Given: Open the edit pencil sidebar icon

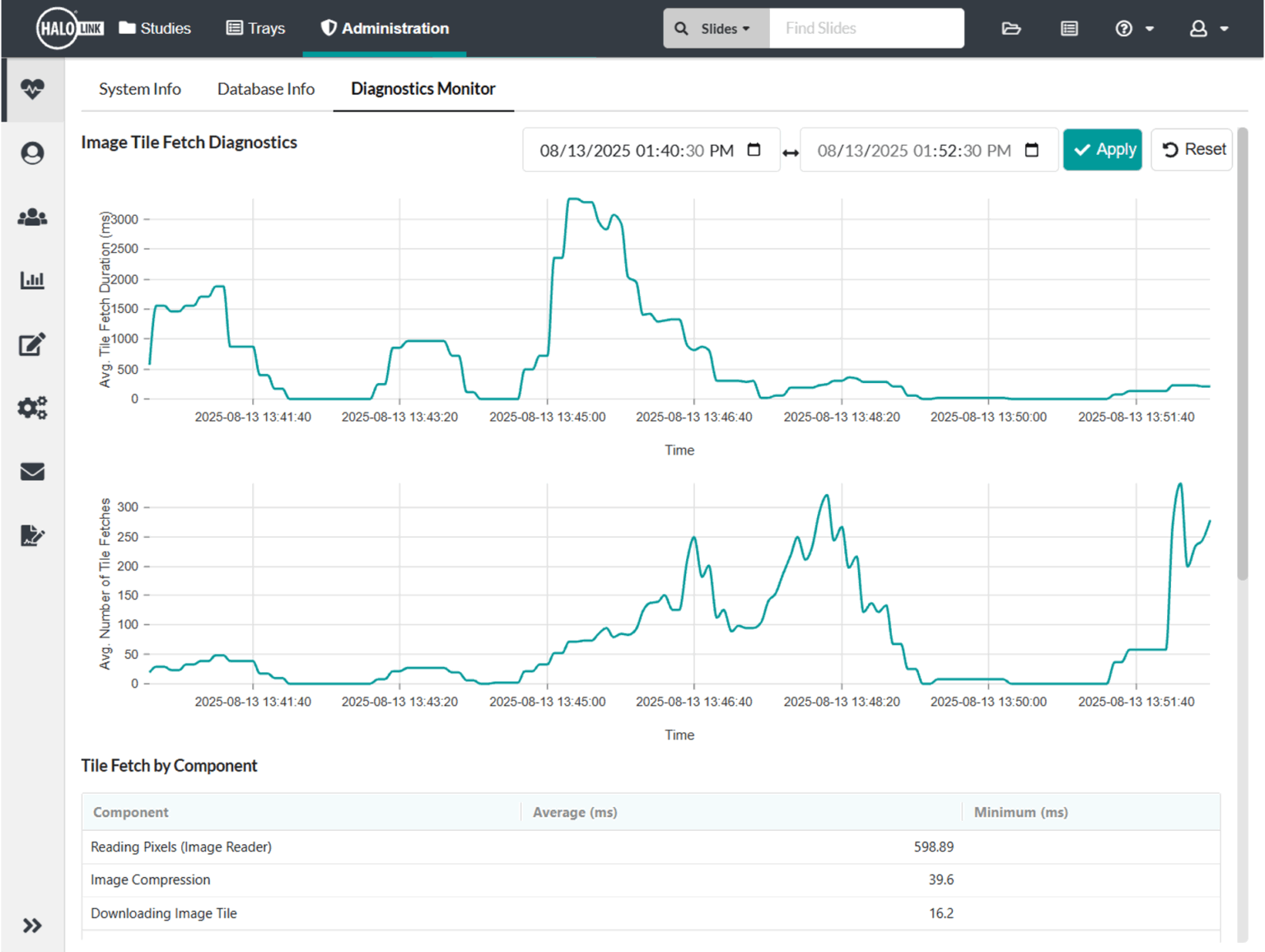Looking at the screenshot, I should click(x=32, y=344).
